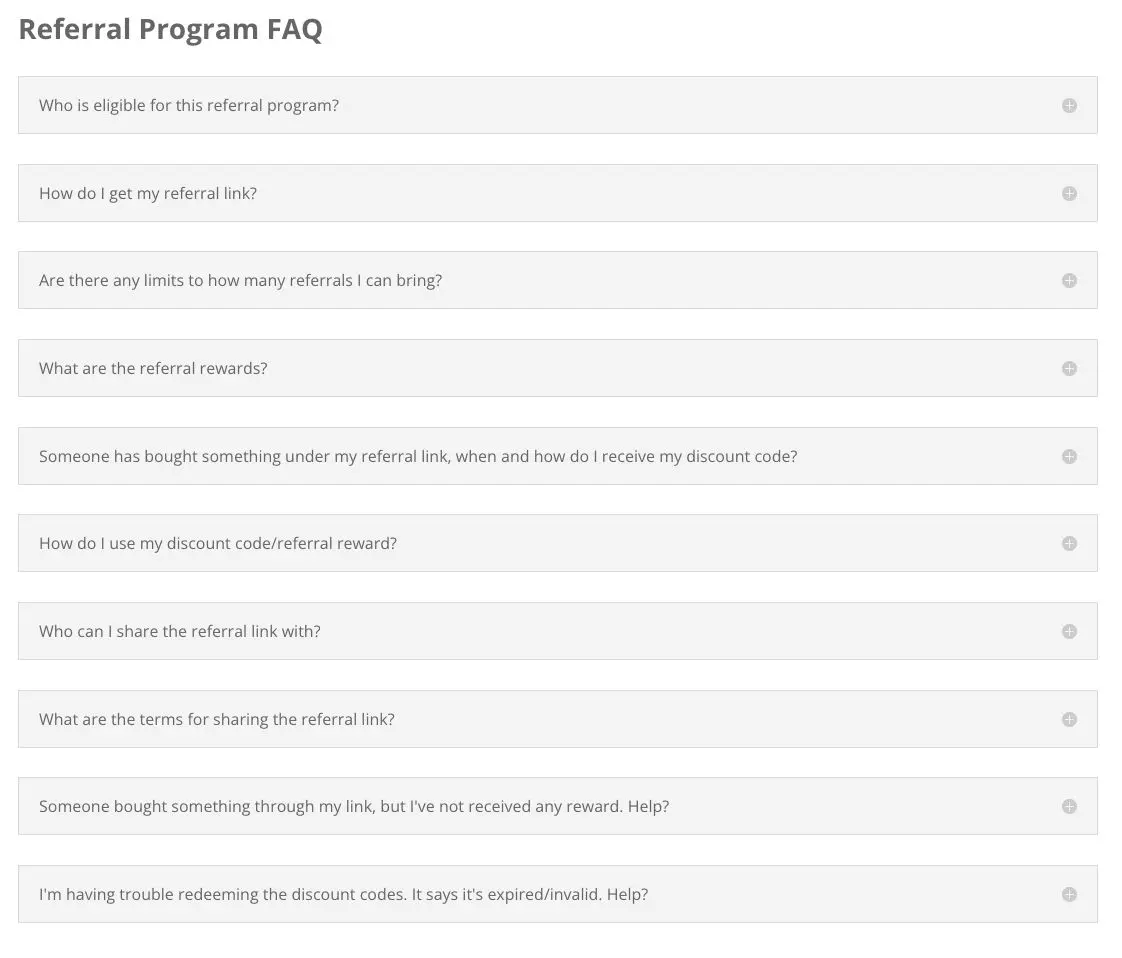Click plus icon next to 'How do I get my referral link?'
Viewport: 1122px width, 958px height.
click(x=1069, y=193)
